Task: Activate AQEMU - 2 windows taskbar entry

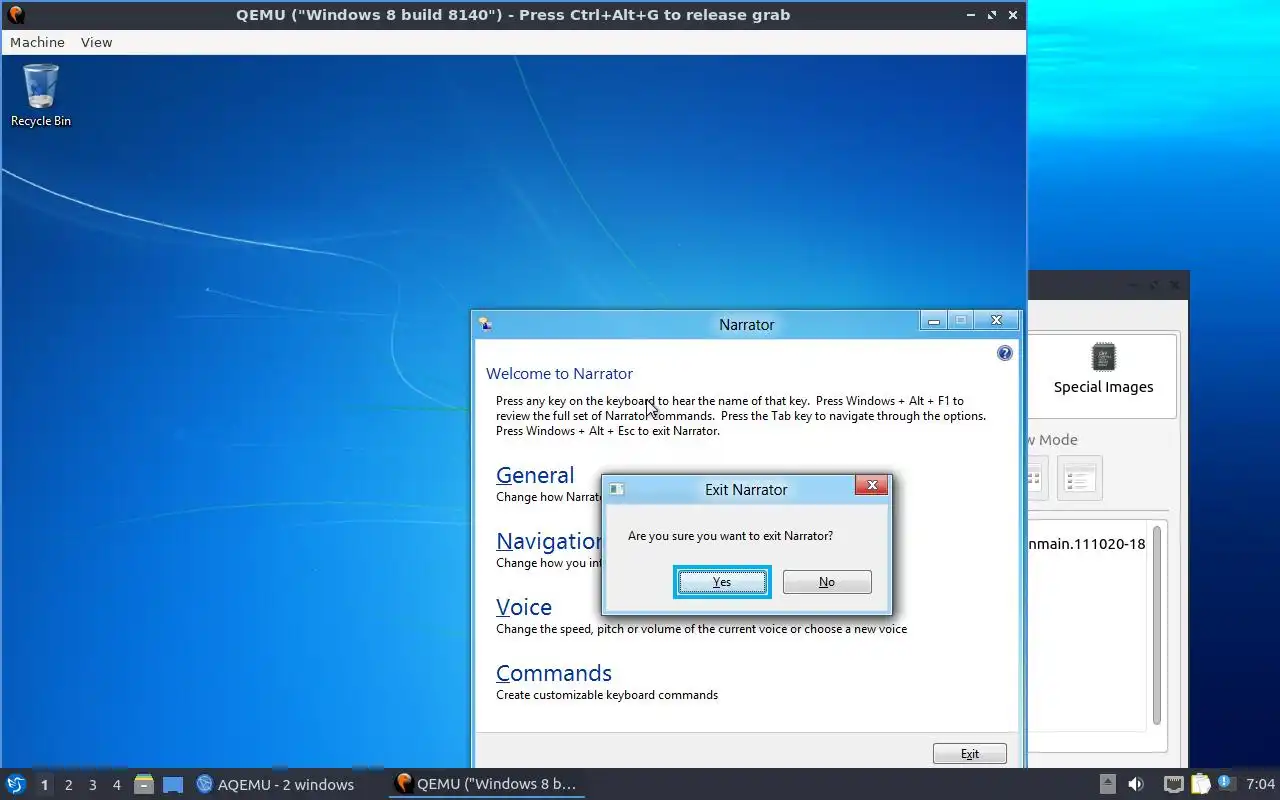Action: pyautogui.click(x=275, y=784)
